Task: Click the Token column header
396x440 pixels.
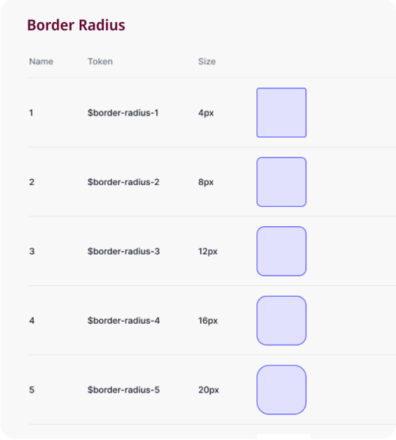Action: 100,62
